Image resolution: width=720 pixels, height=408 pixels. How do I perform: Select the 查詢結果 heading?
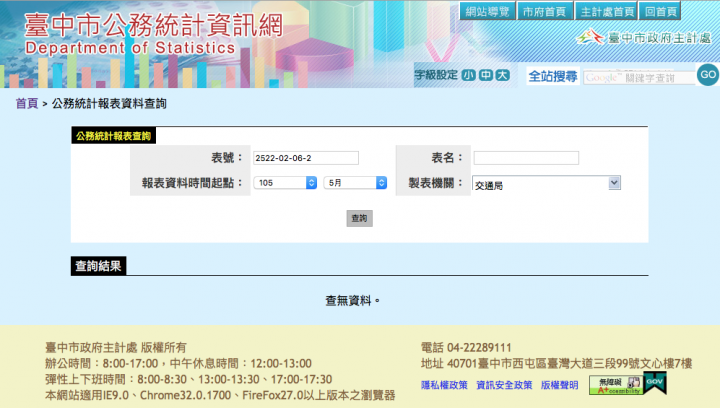98,266
